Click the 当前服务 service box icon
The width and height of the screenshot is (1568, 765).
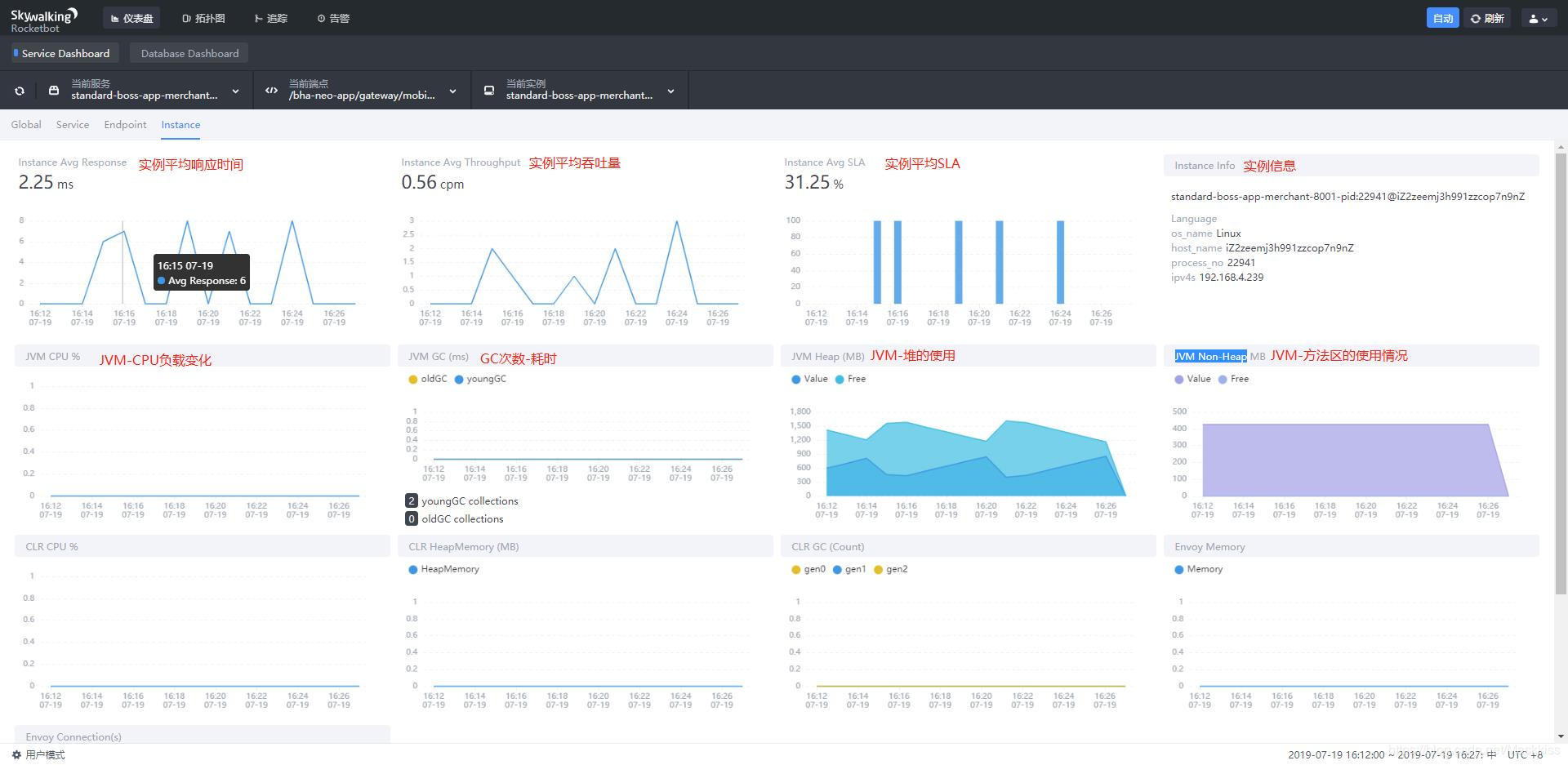tap(54, 90)
